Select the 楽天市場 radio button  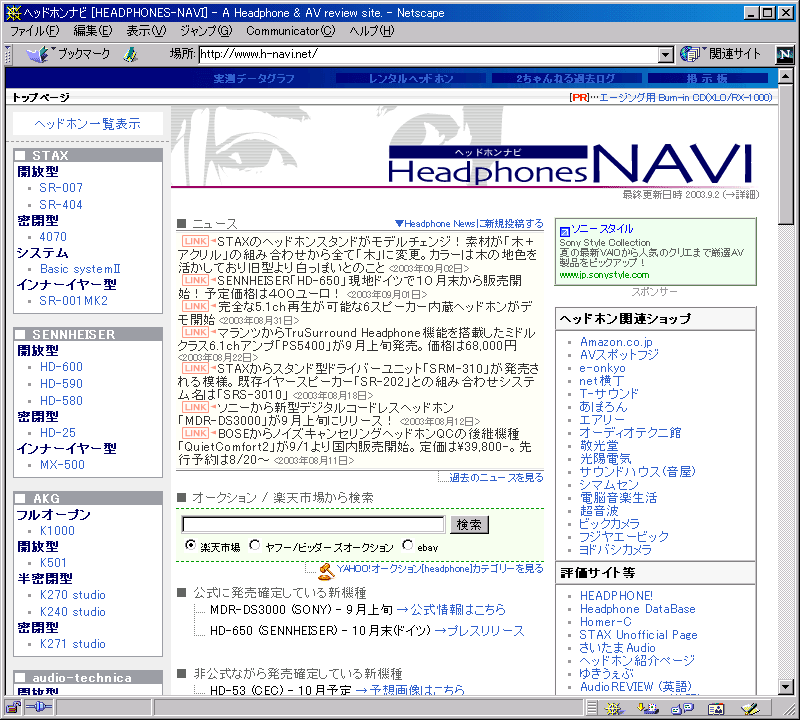point(190,545)
